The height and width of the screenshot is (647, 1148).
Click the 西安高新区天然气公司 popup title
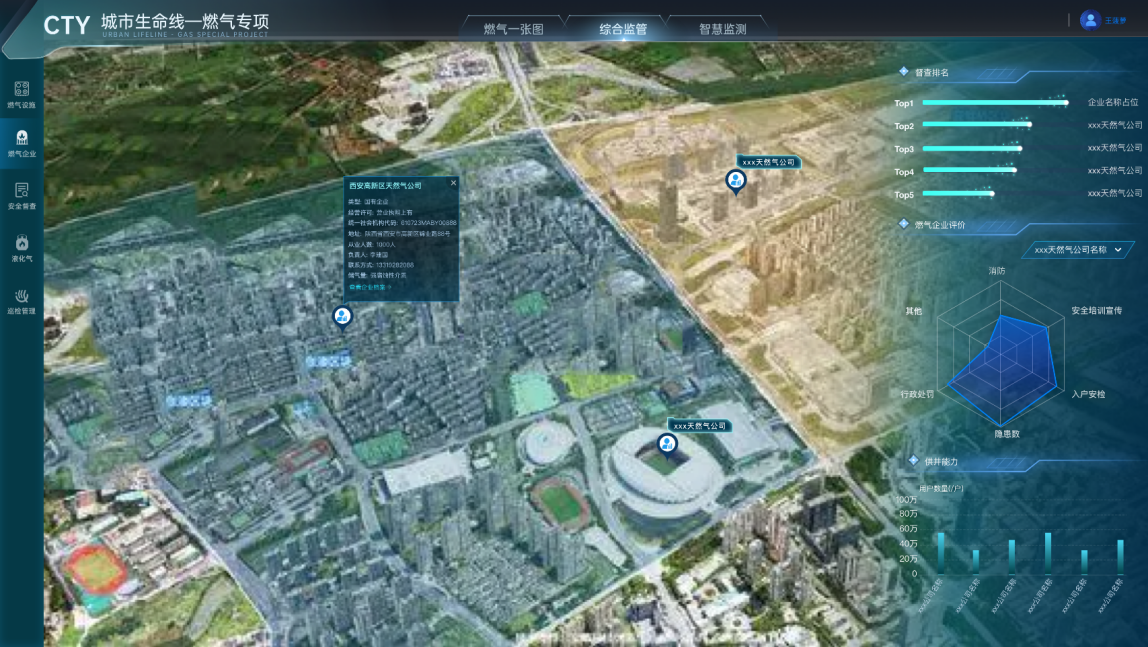[x=385, y=185]
